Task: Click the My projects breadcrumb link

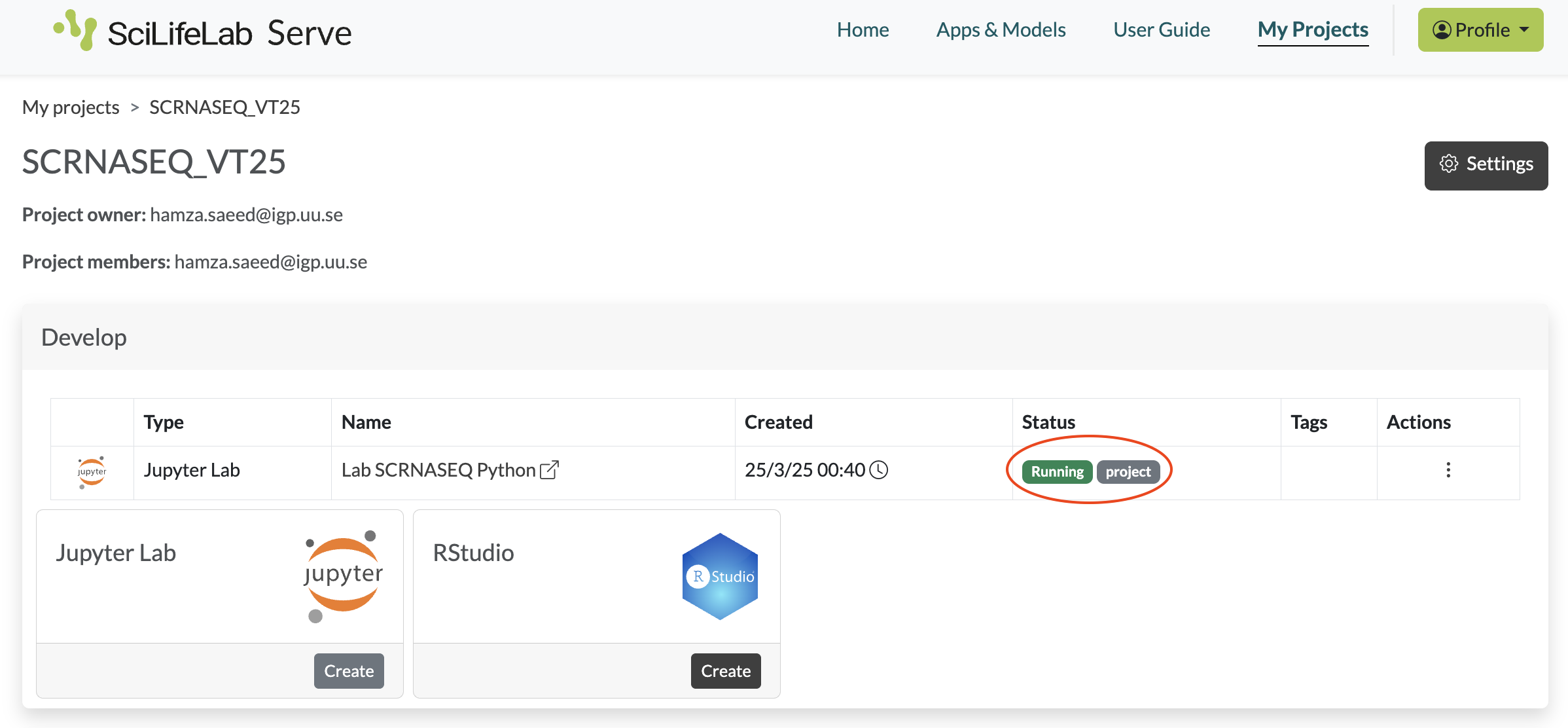Action: tap(71, 107)
